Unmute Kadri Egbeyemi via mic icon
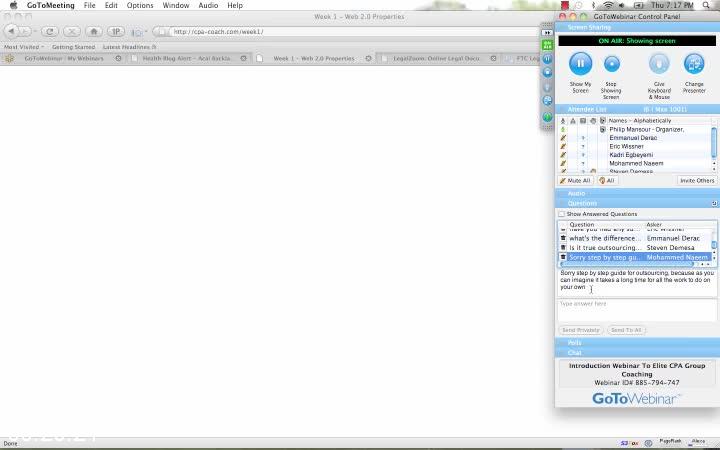The height and width of the screenshot is (450, 720). click(563, 155)
